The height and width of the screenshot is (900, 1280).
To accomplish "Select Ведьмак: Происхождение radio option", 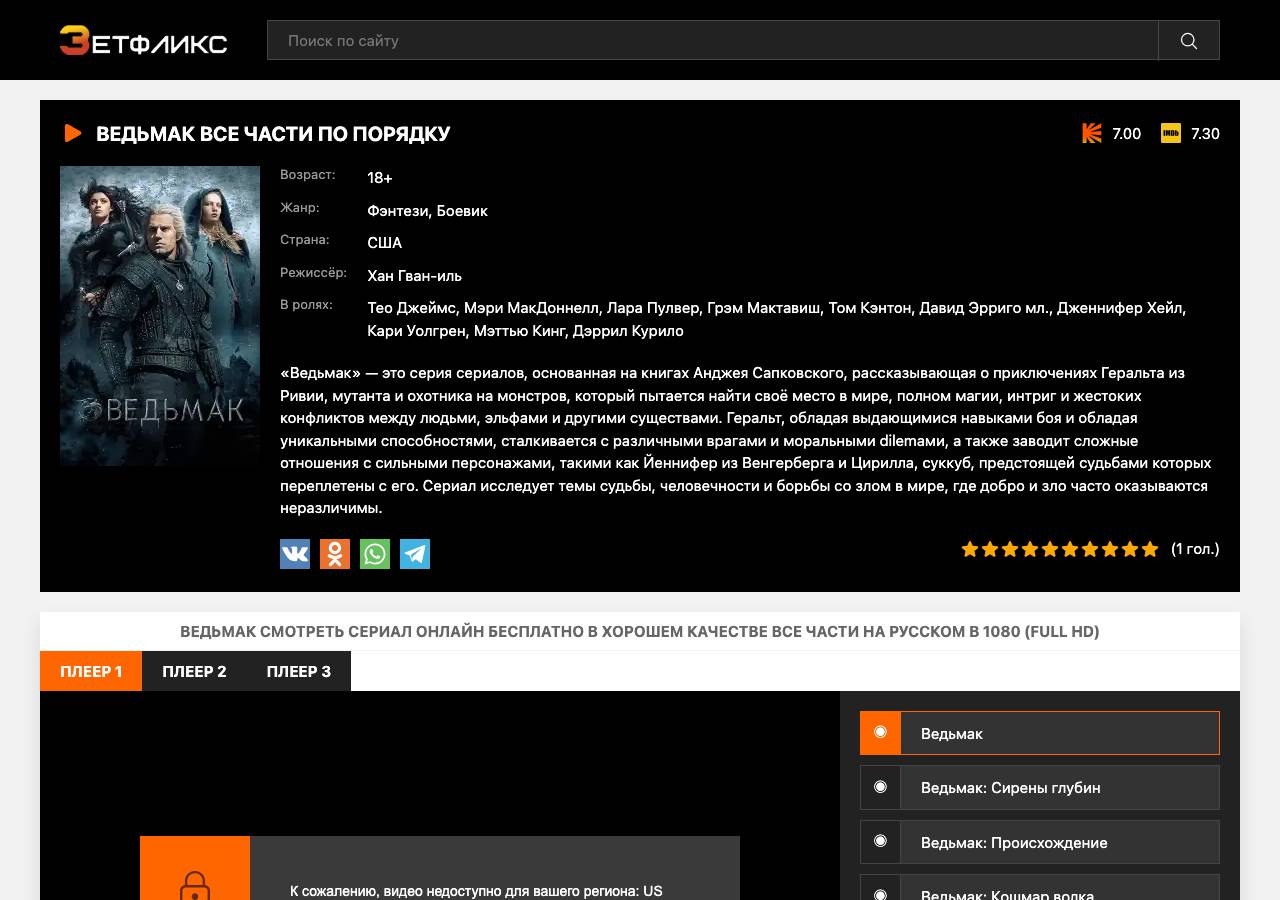I will [x=1040, y=842].
